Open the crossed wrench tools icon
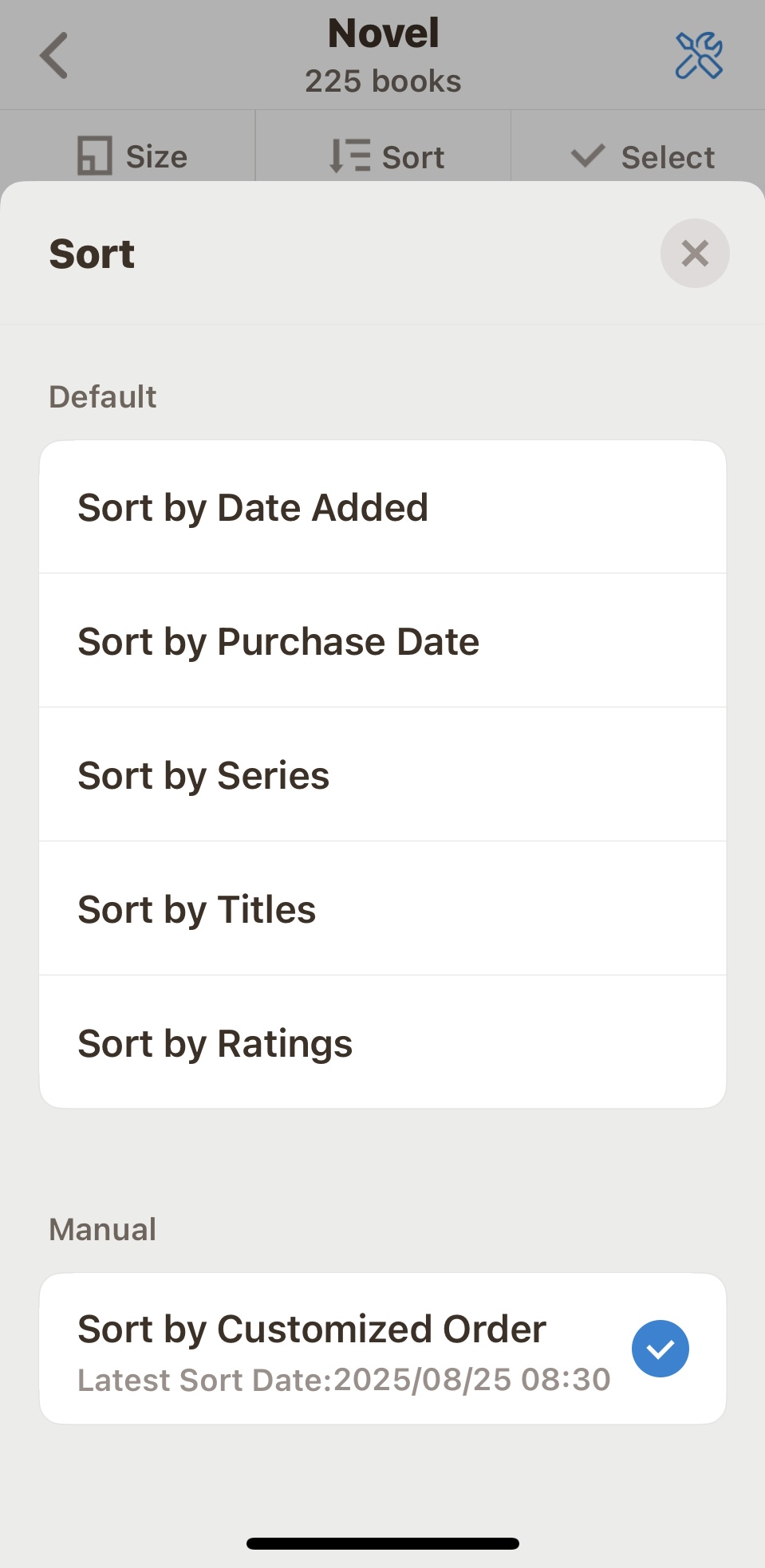765x1568 pixels. pyautogui.click(x=699, y=56)
